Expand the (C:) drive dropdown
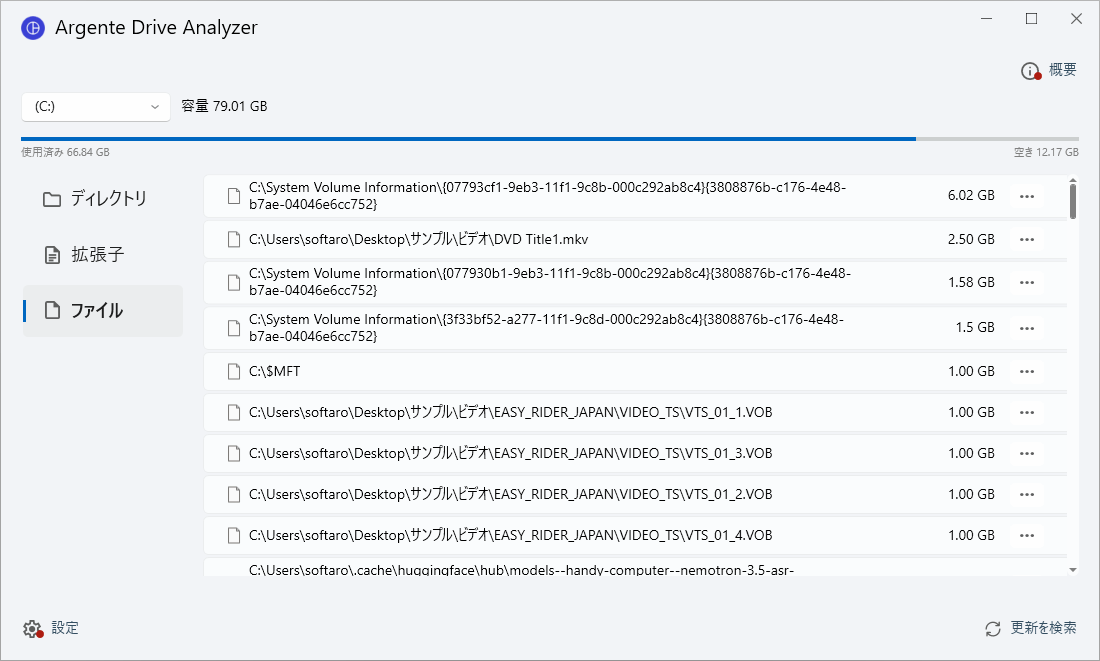 [96, 107]
